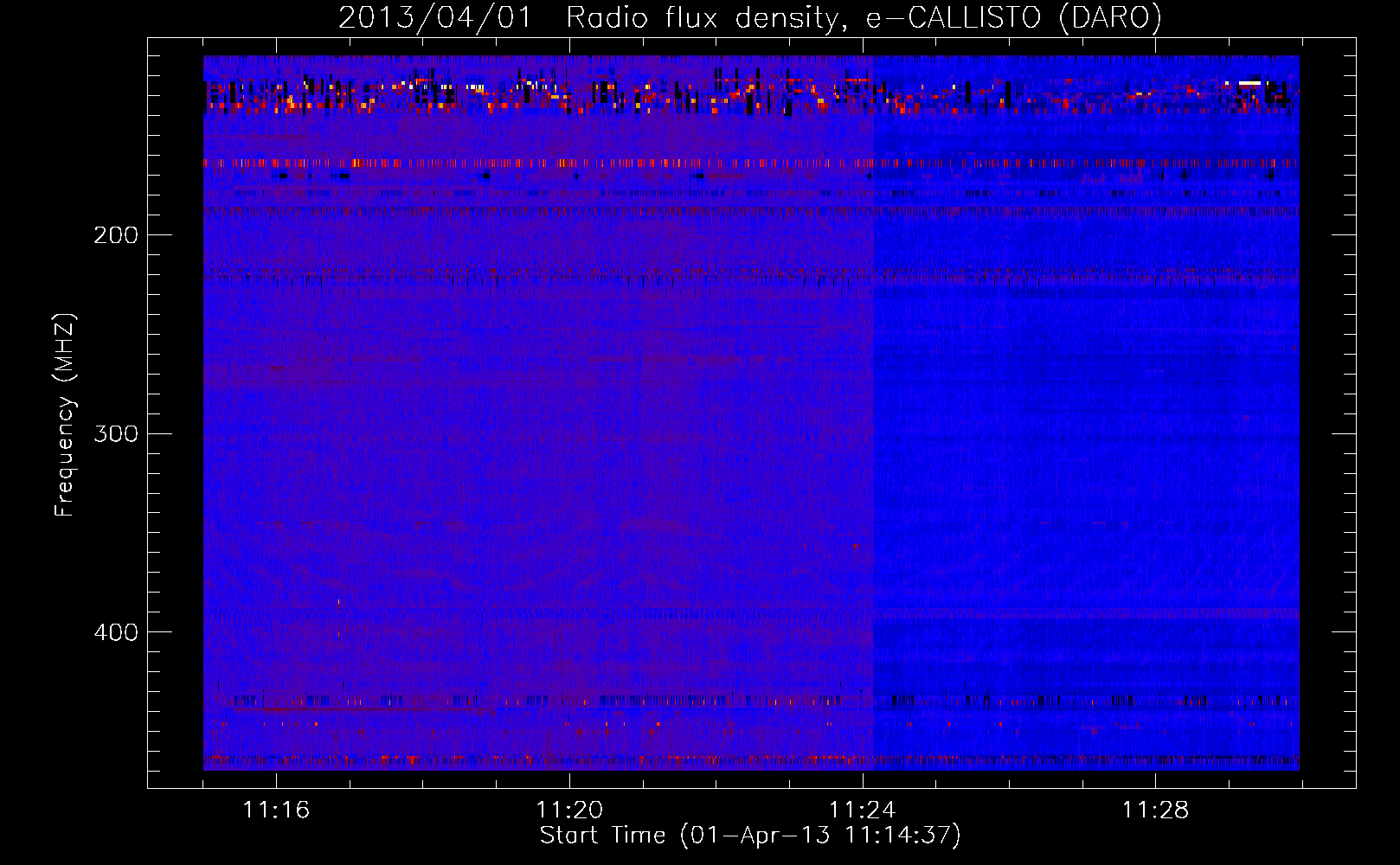This screenshot has width=1400, height=865.
Task: Click the 11:20 time tick label
Action: click(x=569, y=811)
